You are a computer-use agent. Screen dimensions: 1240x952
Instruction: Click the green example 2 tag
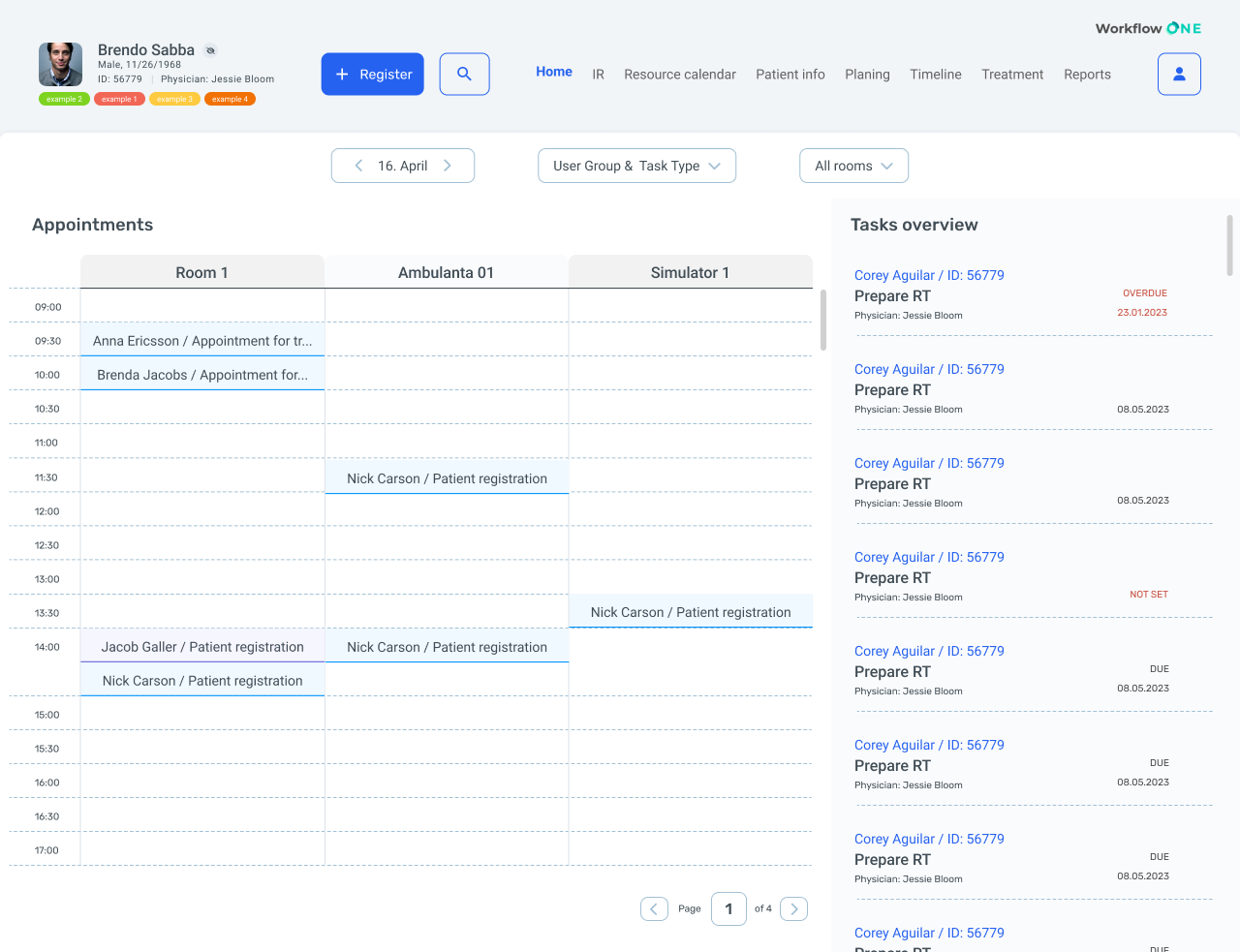click(x=64, y=99)
